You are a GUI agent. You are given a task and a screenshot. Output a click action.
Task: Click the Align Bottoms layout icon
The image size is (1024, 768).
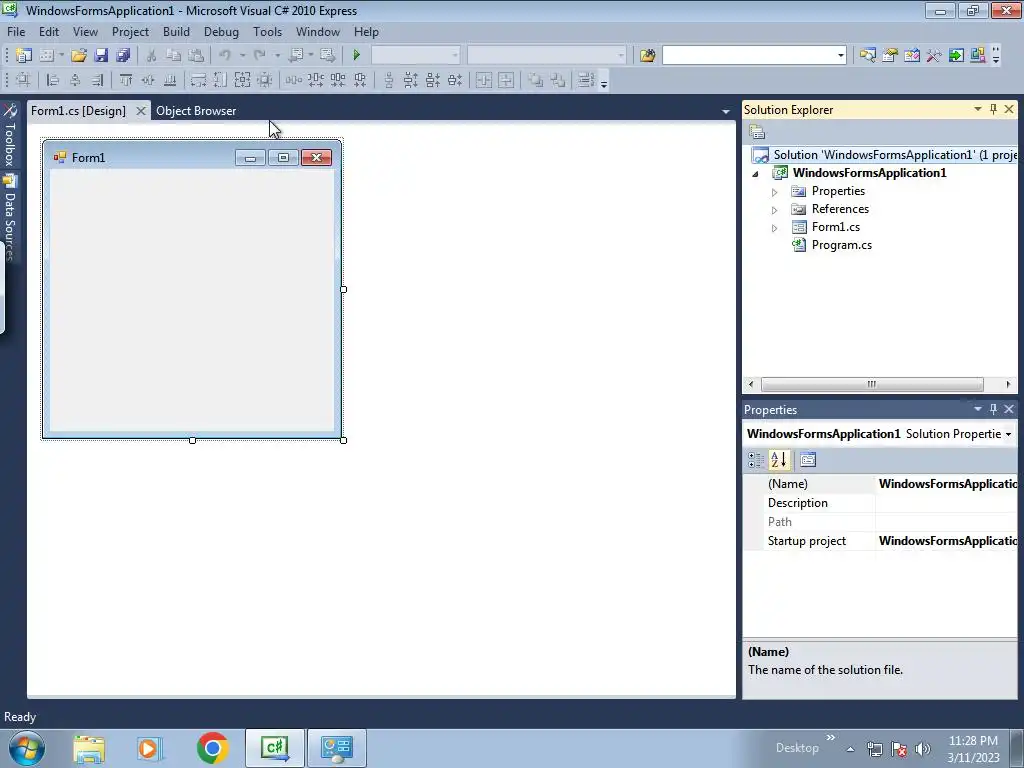click(170, 80)
